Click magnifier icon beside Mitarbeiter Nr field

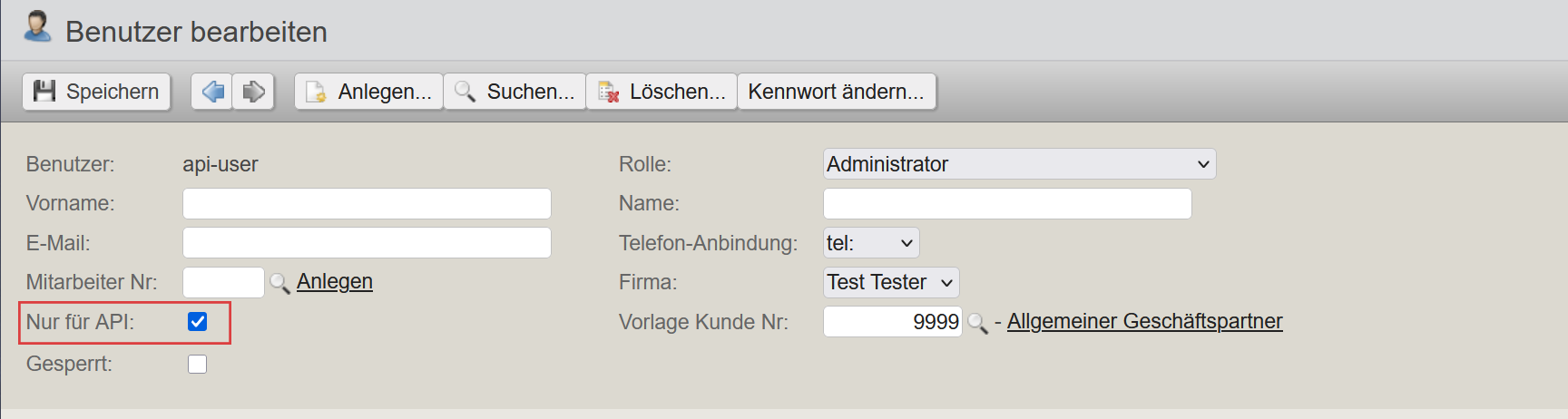(x=279, y=283)
